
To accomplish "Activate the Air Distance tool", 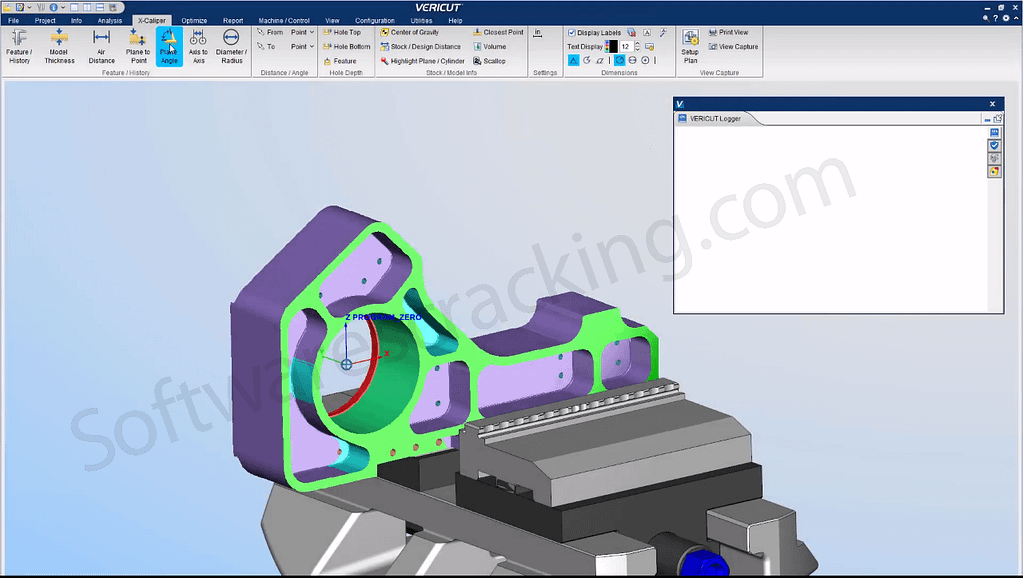I will point(101,46).
